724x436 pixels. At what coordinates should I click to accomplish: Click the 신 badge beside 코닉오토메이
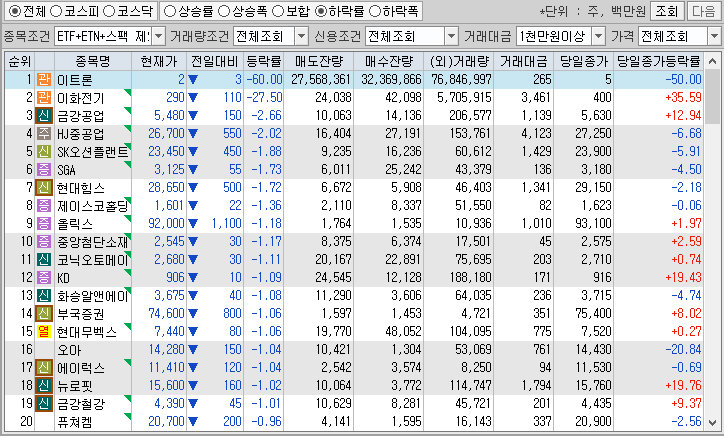(x=44, y=260)
